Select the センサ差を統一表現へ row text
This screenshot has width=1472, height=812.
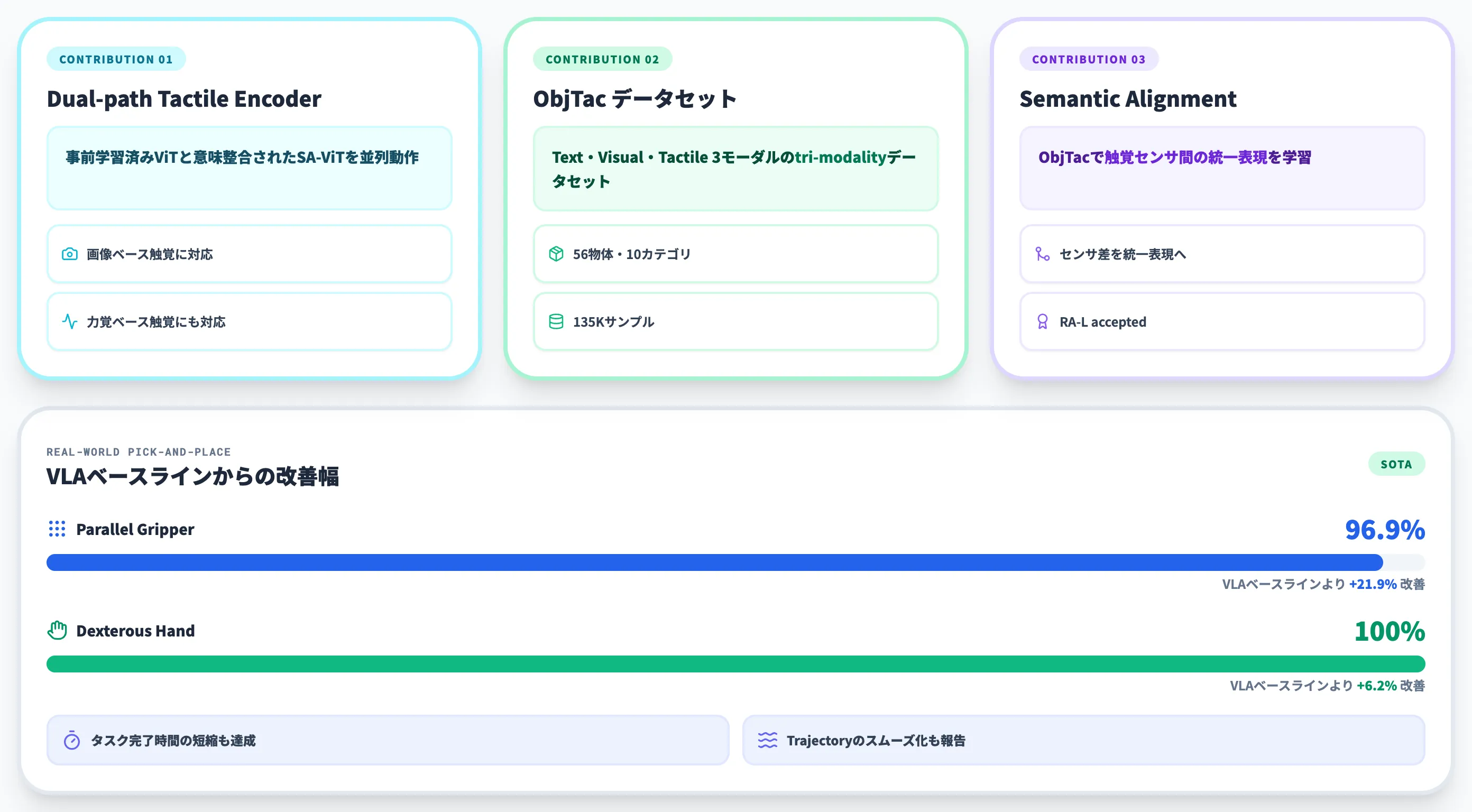tap(1123, 254)
